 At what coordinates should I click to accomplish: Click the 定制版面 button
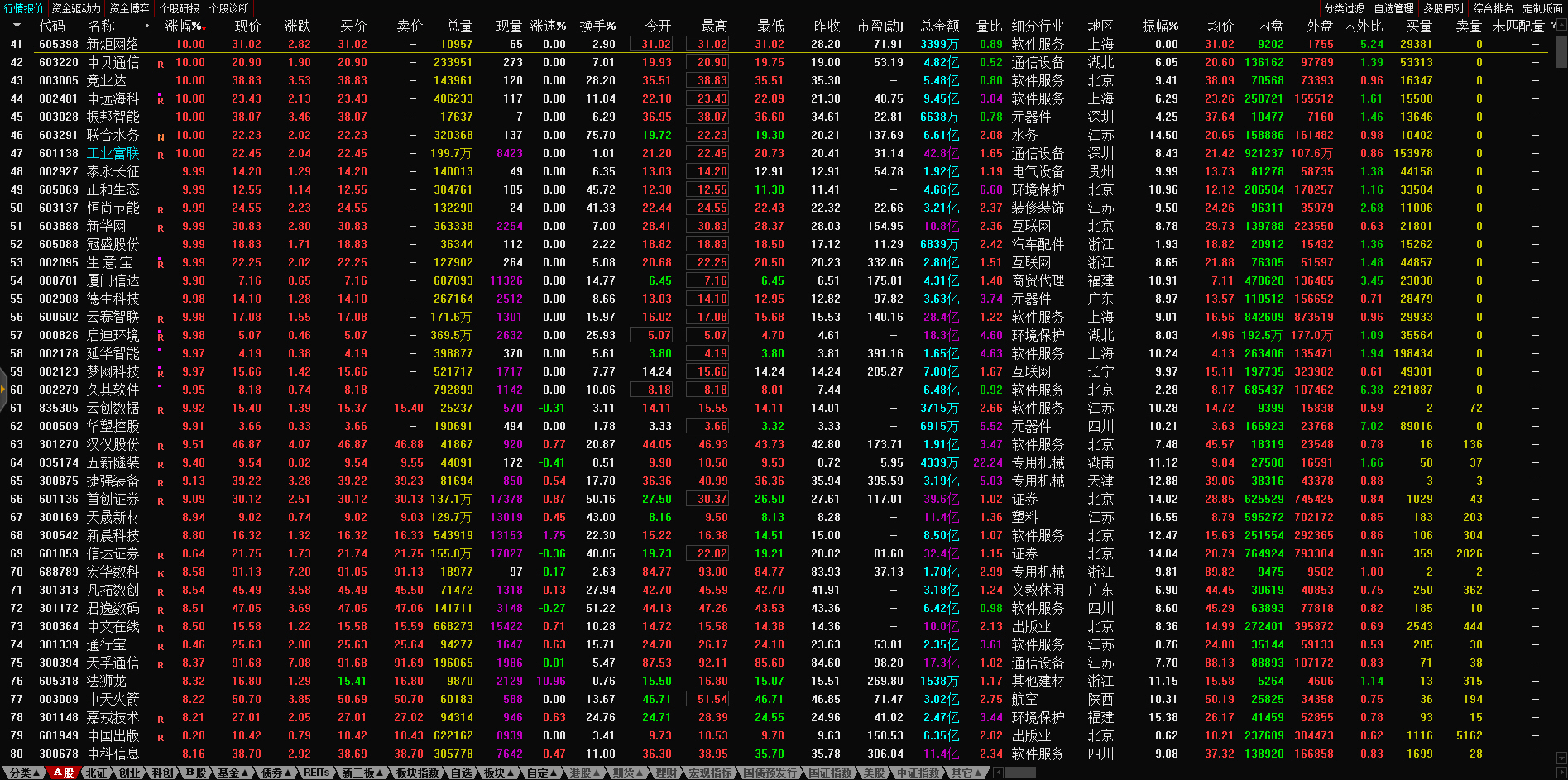pos(1542,8)
